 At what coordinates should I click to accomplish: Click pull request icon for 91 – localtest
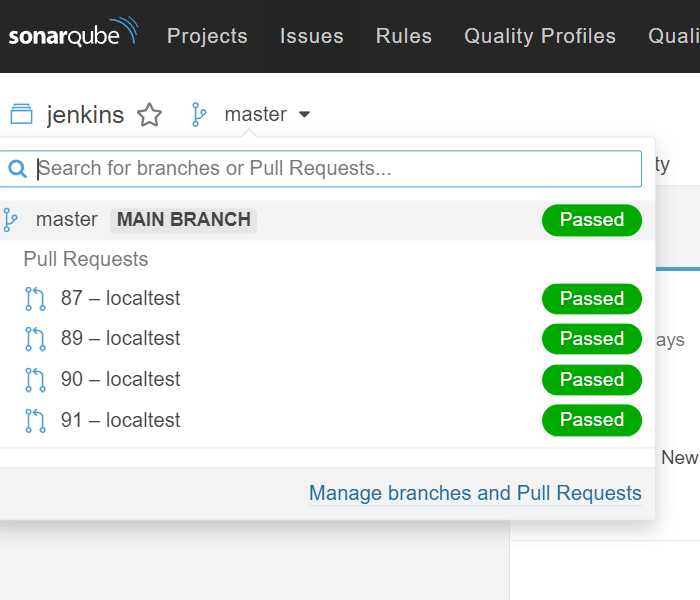(x=35, y=421)
